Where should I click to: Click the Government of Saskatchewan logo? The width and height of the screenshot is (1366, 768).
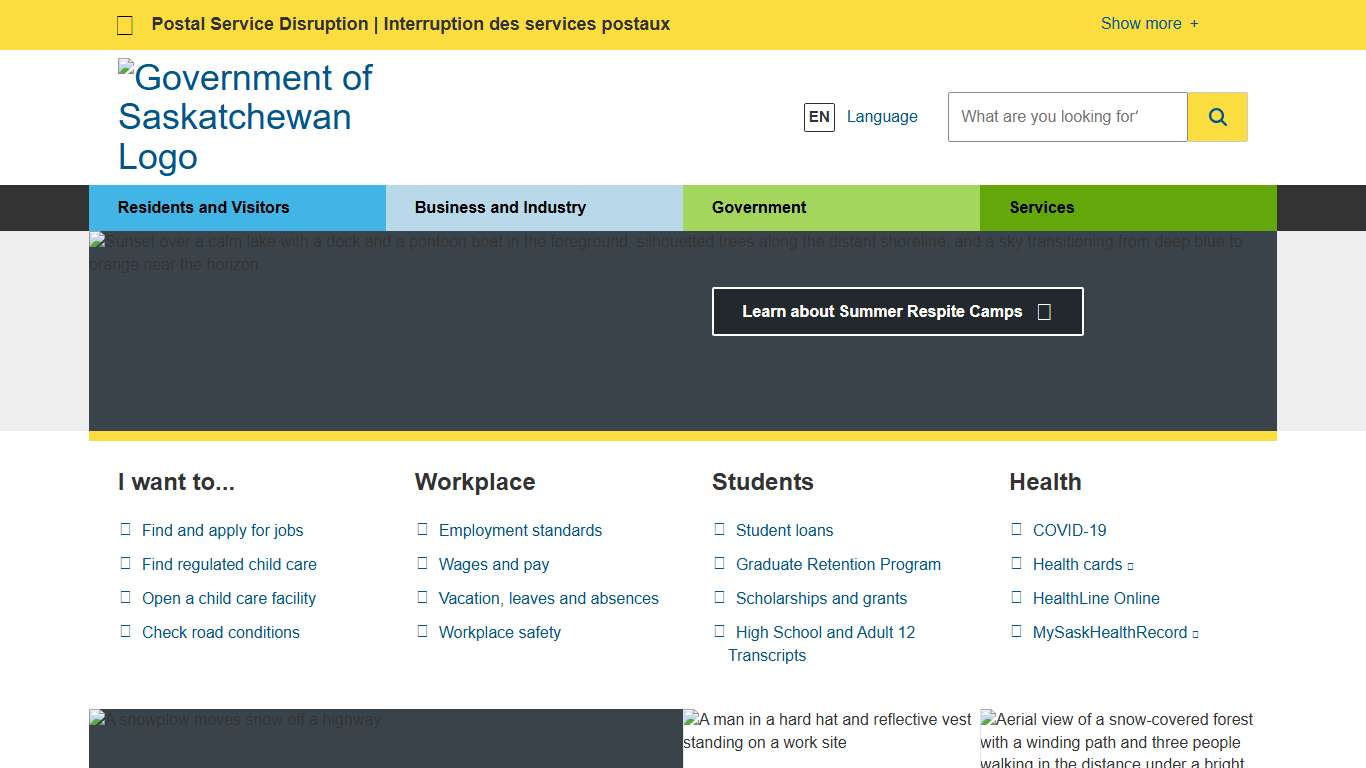(x=246, y=117)
